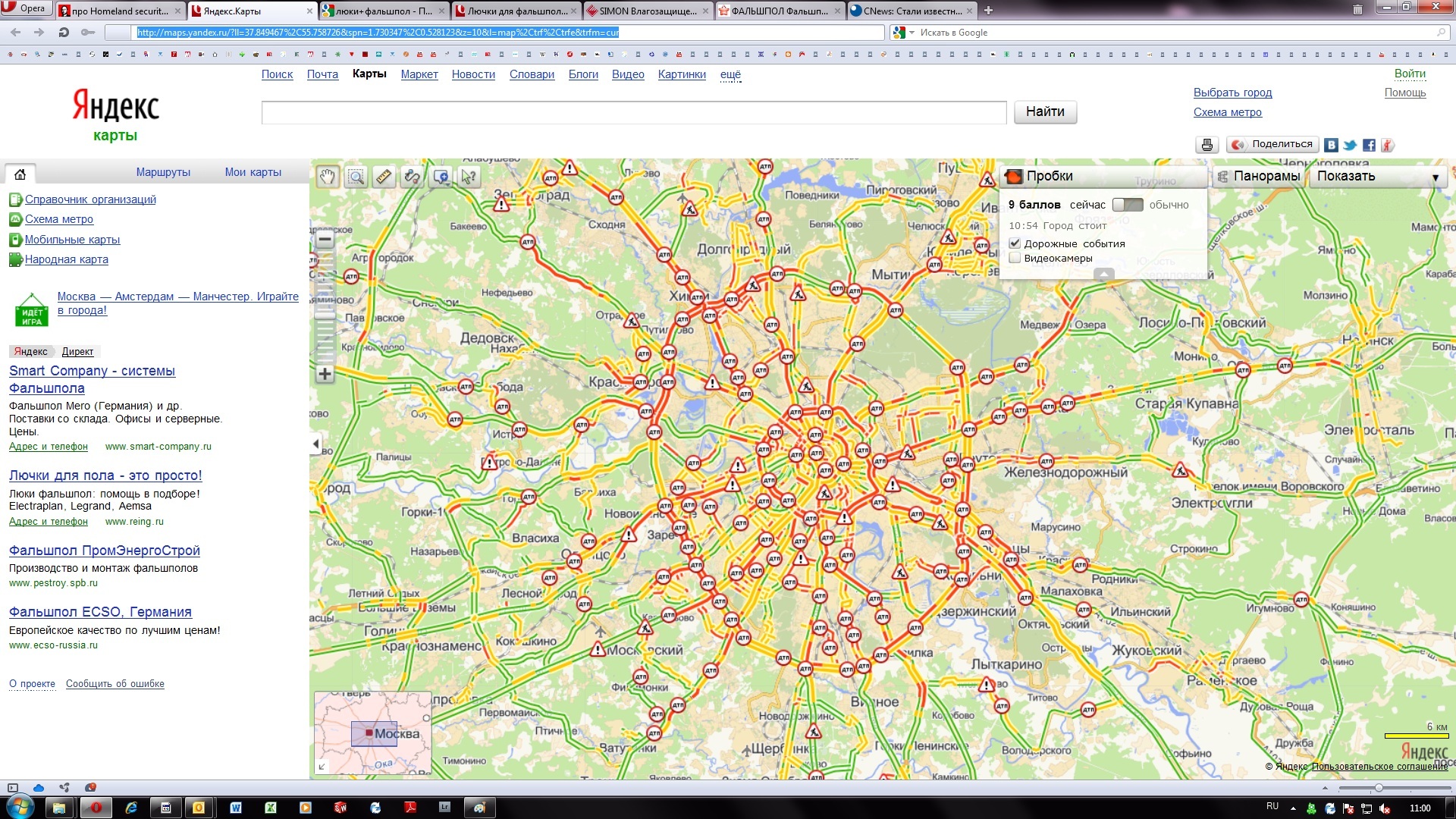Open the Схема метро sidebar link
Screen dimensions: 1456x819
59,219
